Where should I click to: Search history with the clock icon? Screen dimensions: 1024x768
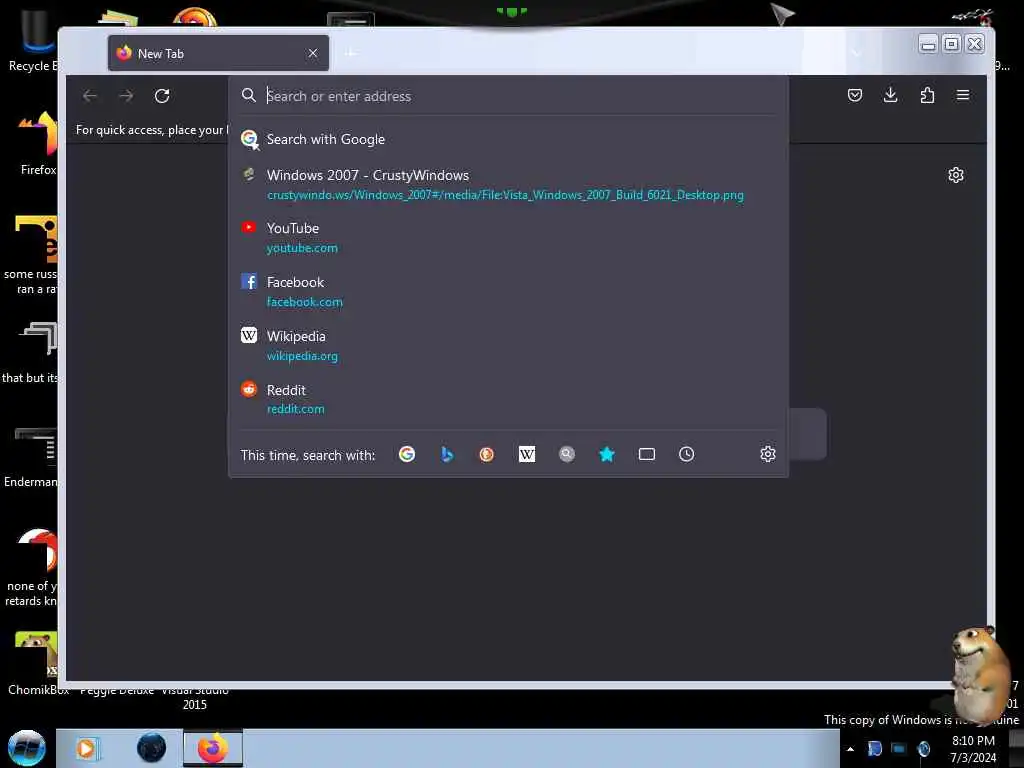tap(686, 454)
